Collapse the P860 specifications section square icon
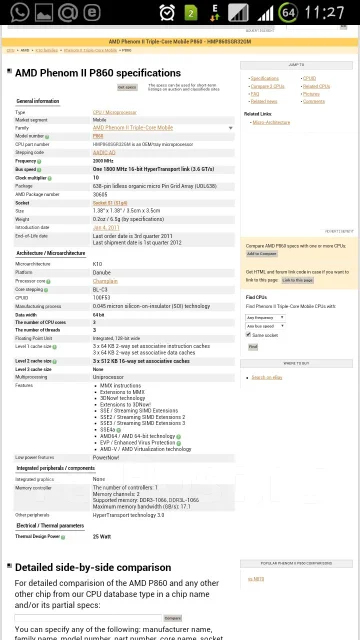 9,71
